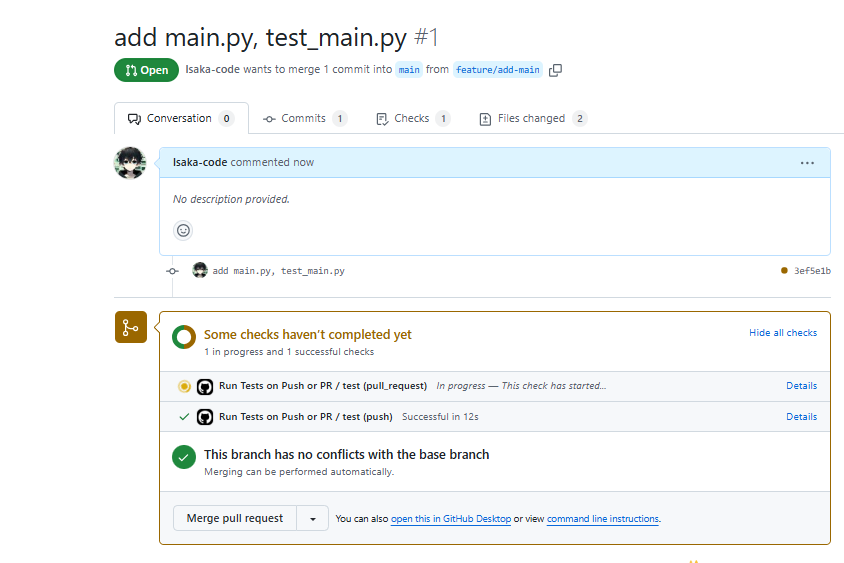Click the in-progress yellow circle for pull_request check
Viewport: 844px width, 563px height.
(184, 386)
